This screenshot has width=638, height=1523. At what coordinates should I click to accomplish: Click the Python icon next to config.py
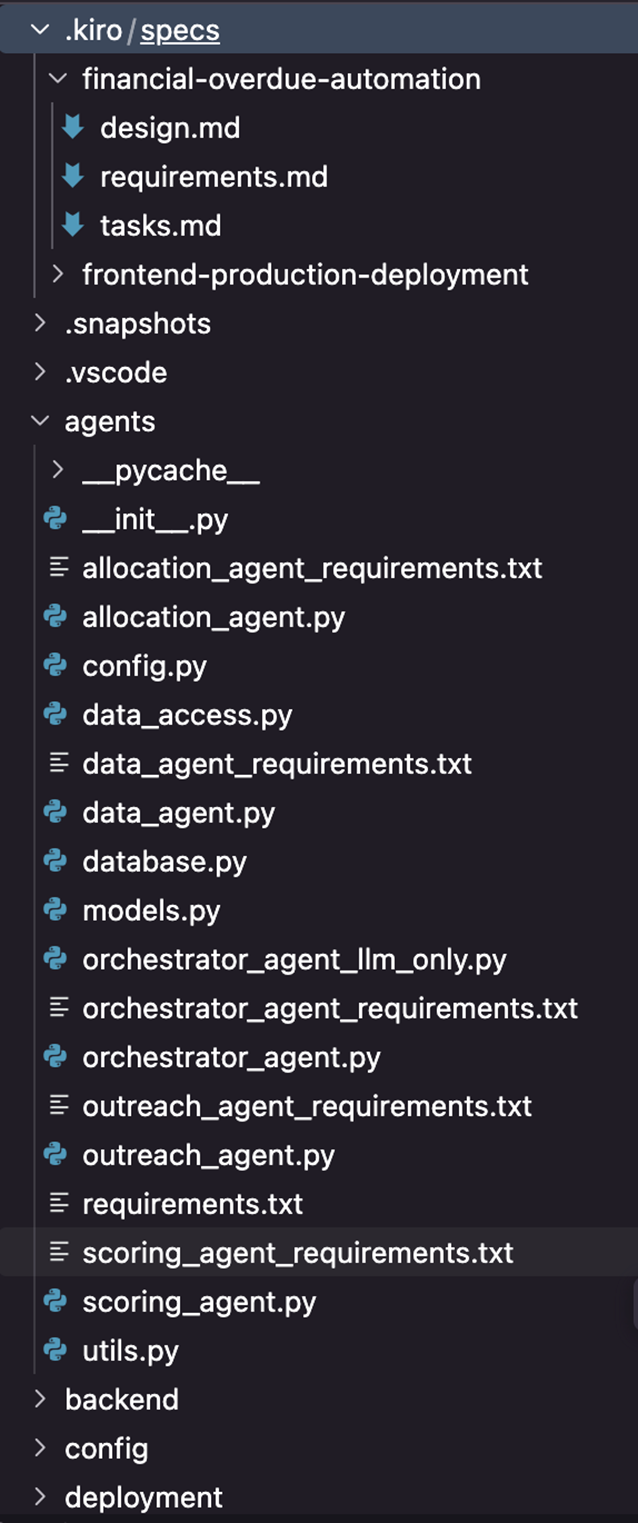[x=55, y=666]
